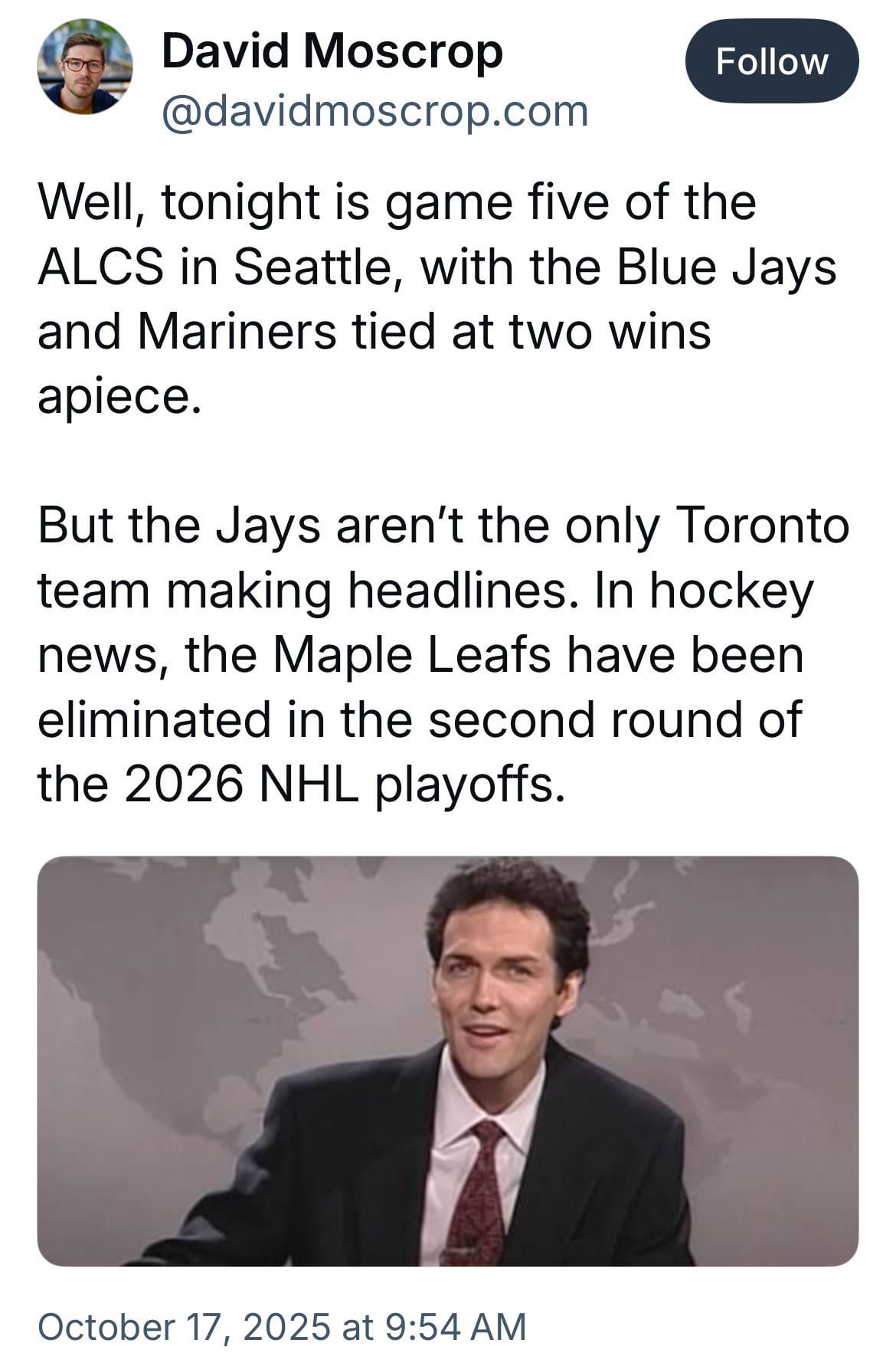Viewport: 896px width, 1356px height.
Task: Click the "2026 NHL playoffs" text
Action: (x=345, y=784)
